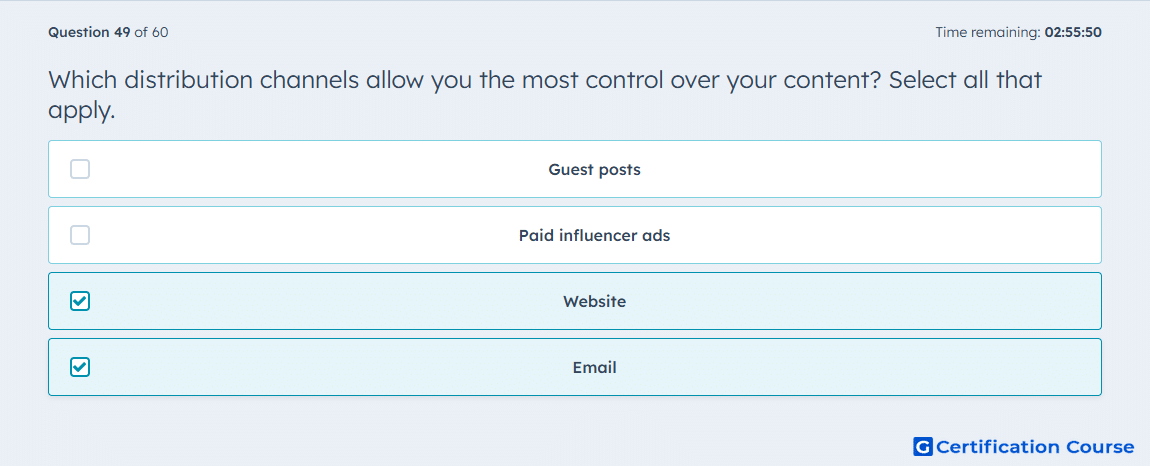Image resolution: width=1150 pixels, height=466 pixels.
Task: Tick the Paid influencer ads checkbox
Action: pyautogui.click(x=80, y=236)
